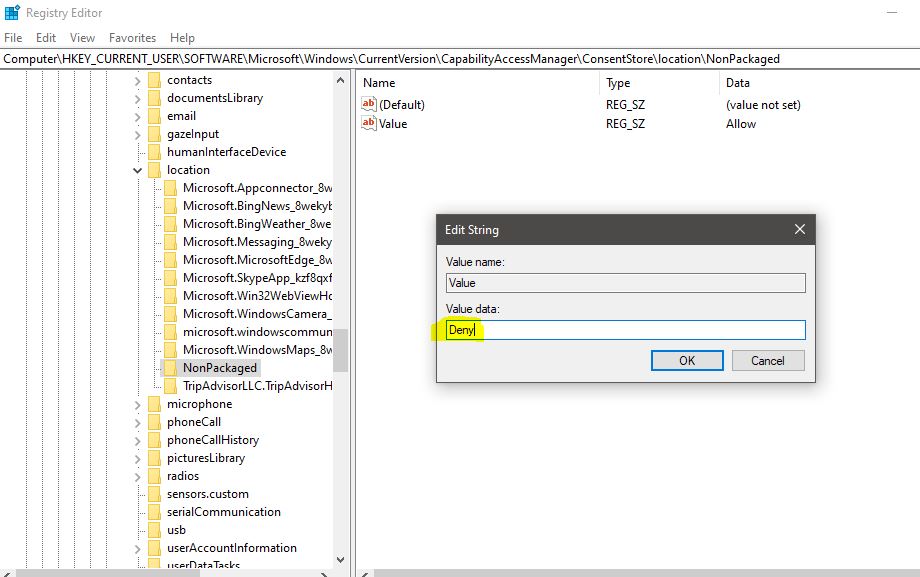920x577 pixels.
Task: Open the View menu
Action: [x=81, y=37]
